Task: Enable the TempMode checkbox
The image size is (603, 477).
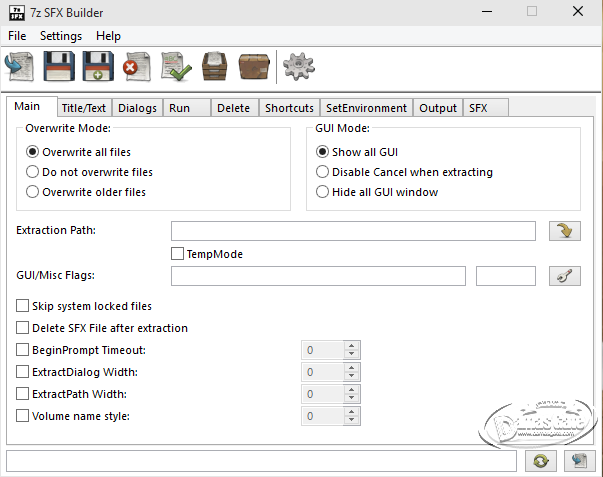Action: coord(177,254)
